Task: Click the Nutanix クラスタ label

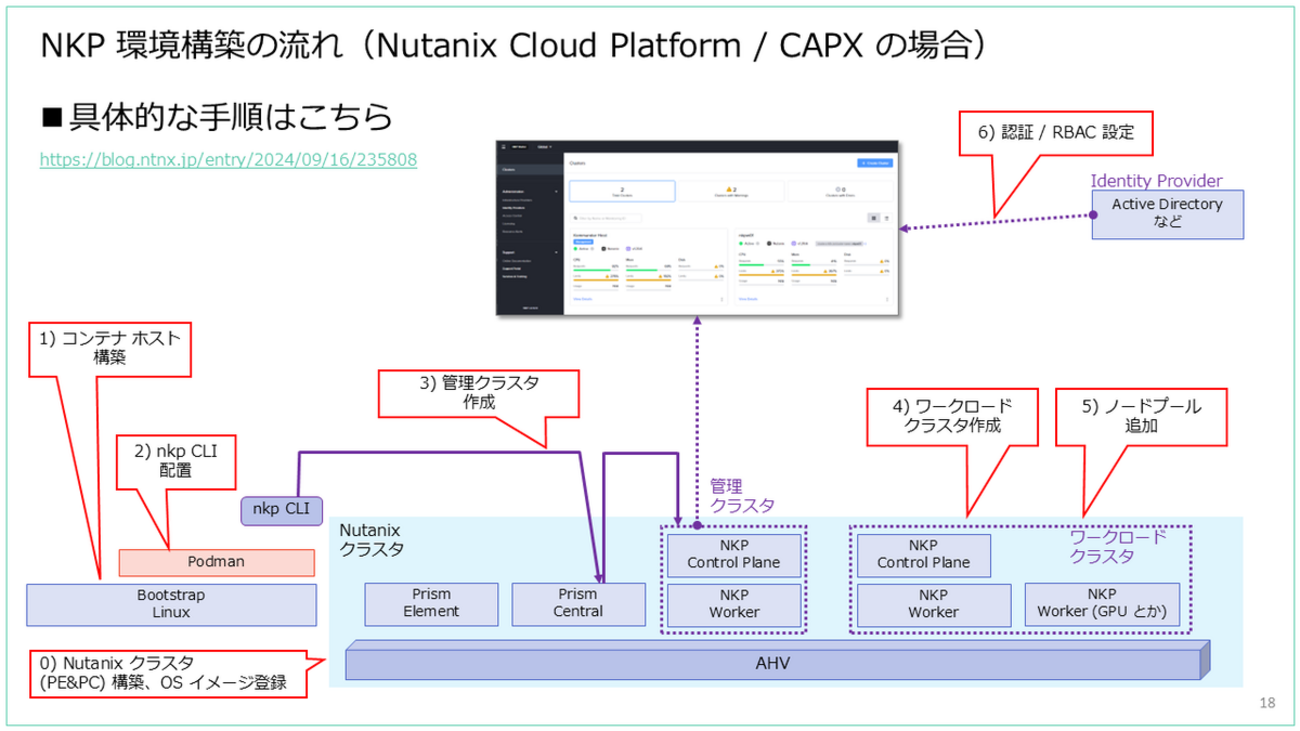Action: pos(373,539)
